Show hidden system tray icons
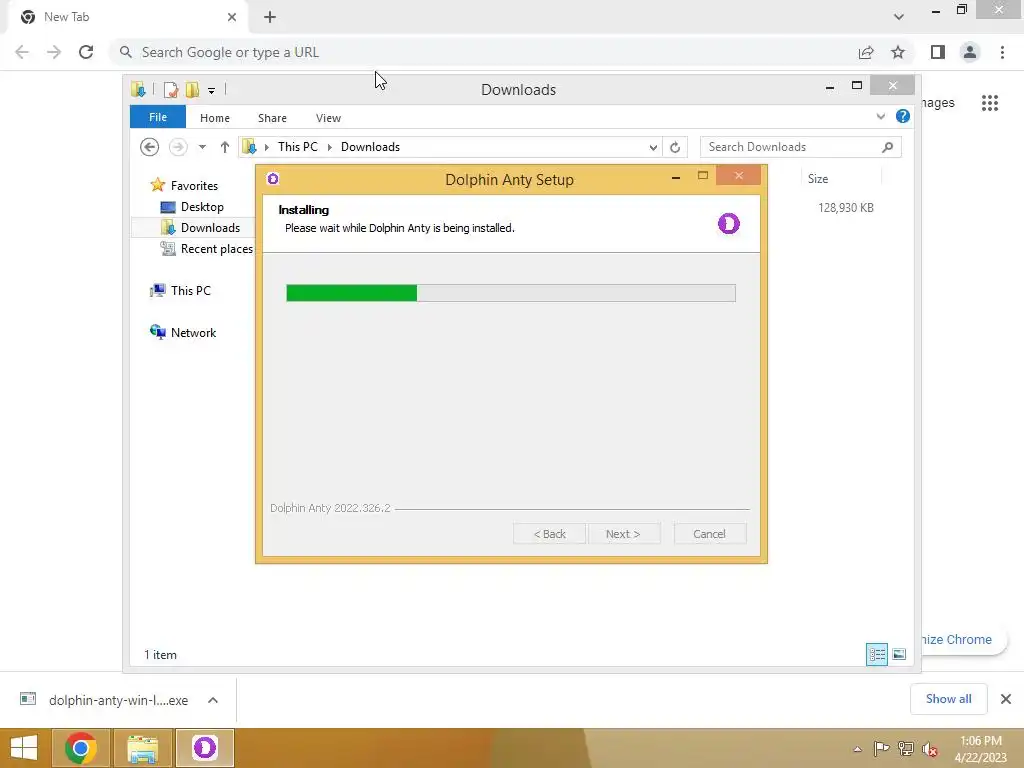The height and width of the screenshot is (768, 1024). tap(857, 749)
